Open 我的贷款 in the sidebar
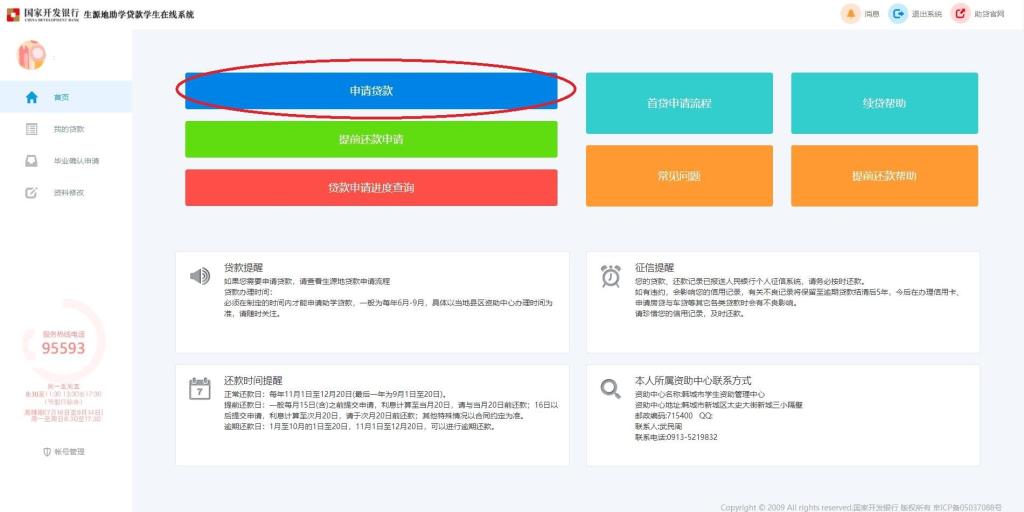The width and height of the screenshot is (1024, 512). [x=68, y=129]
